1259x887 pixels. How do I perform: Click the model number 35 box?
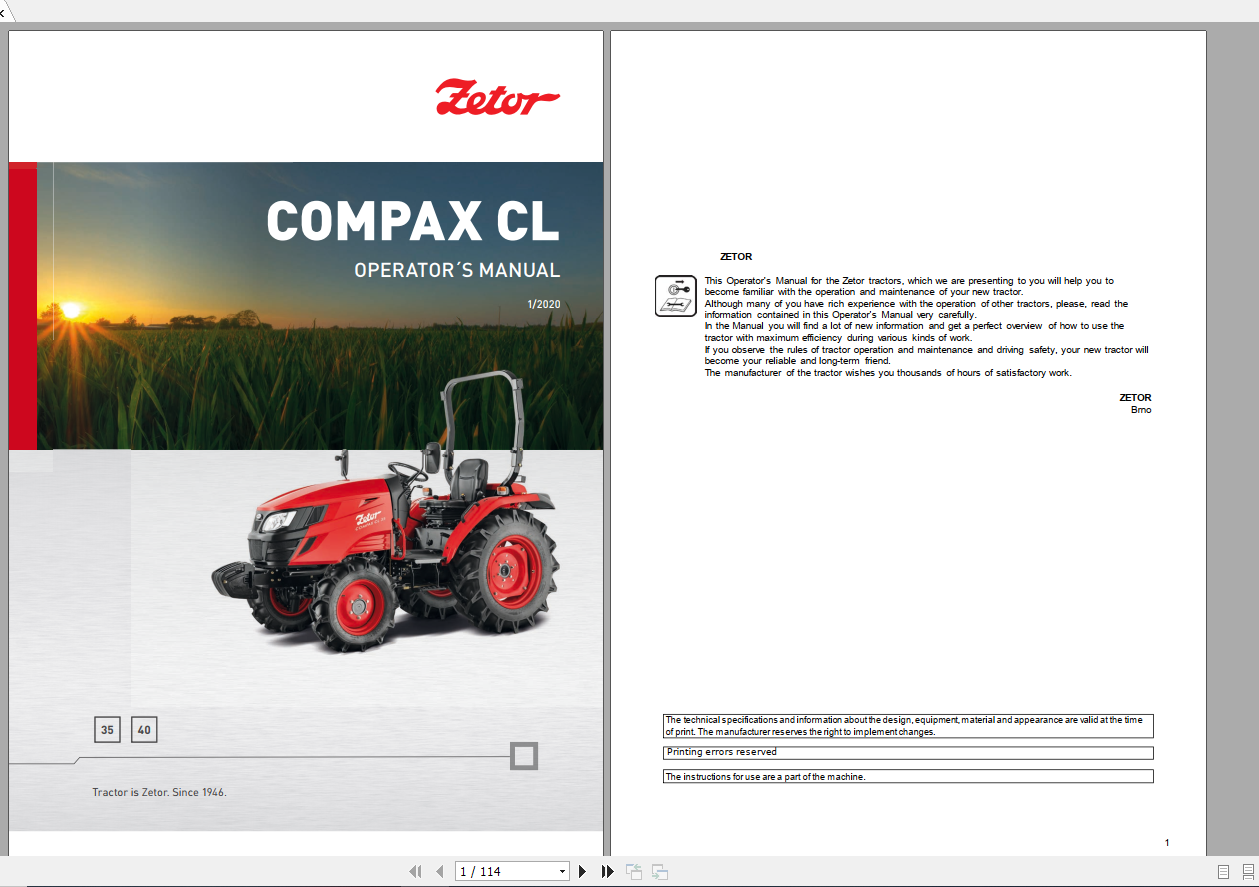coord(107,730)
